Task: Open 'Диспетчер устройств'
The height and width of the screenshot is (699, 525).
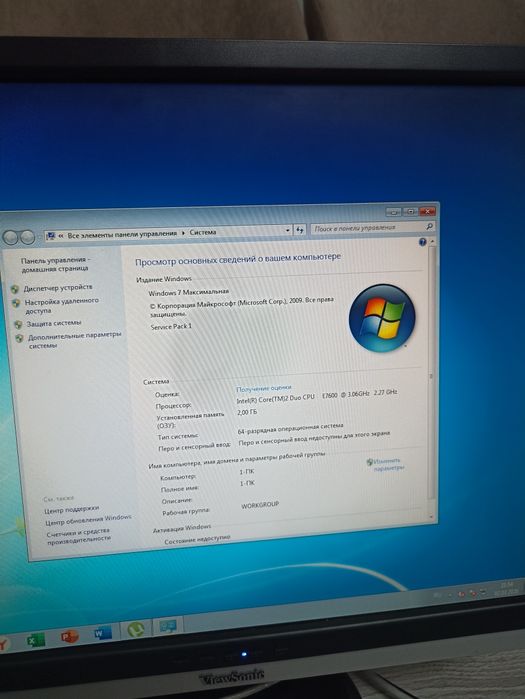Action: tap(58, 288)
